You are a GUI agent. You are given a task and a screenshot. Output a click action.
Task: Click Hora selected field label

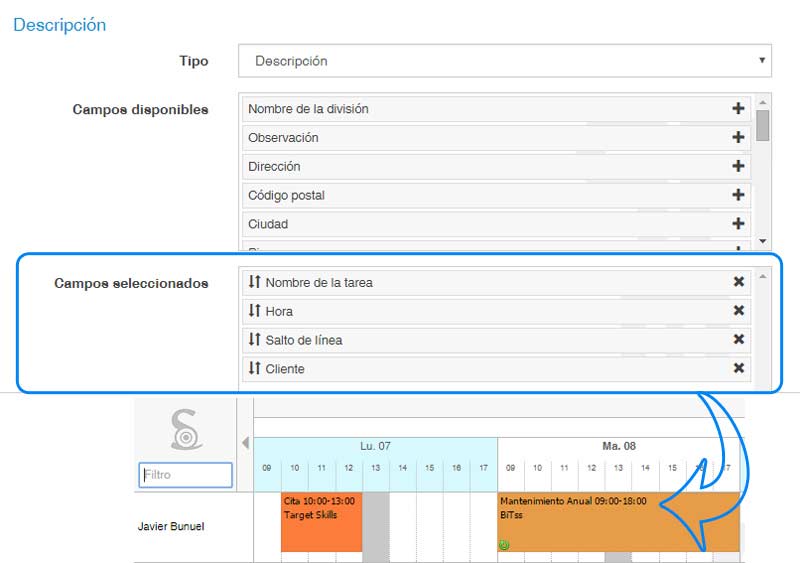[x=279, y=311]
